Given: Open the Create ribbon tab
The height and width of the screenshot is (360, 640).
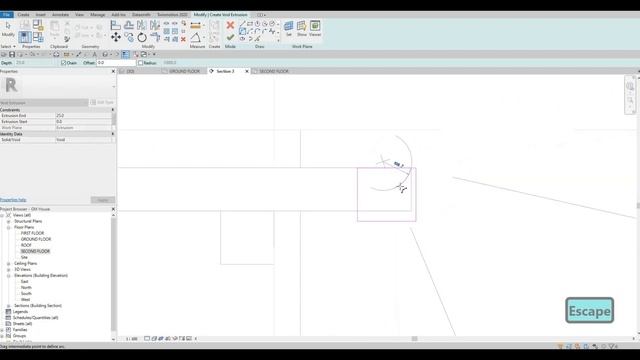Looking at the screenshot, I should coord(23,15).
